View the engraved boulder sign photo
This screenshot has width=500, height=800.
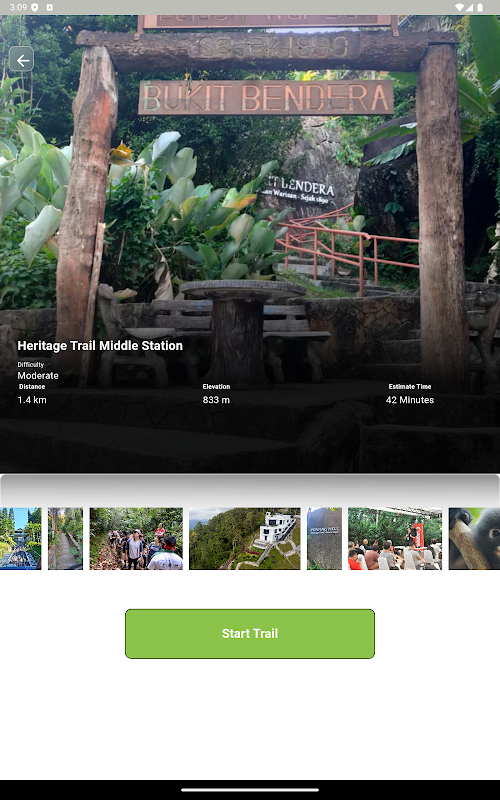324,538
